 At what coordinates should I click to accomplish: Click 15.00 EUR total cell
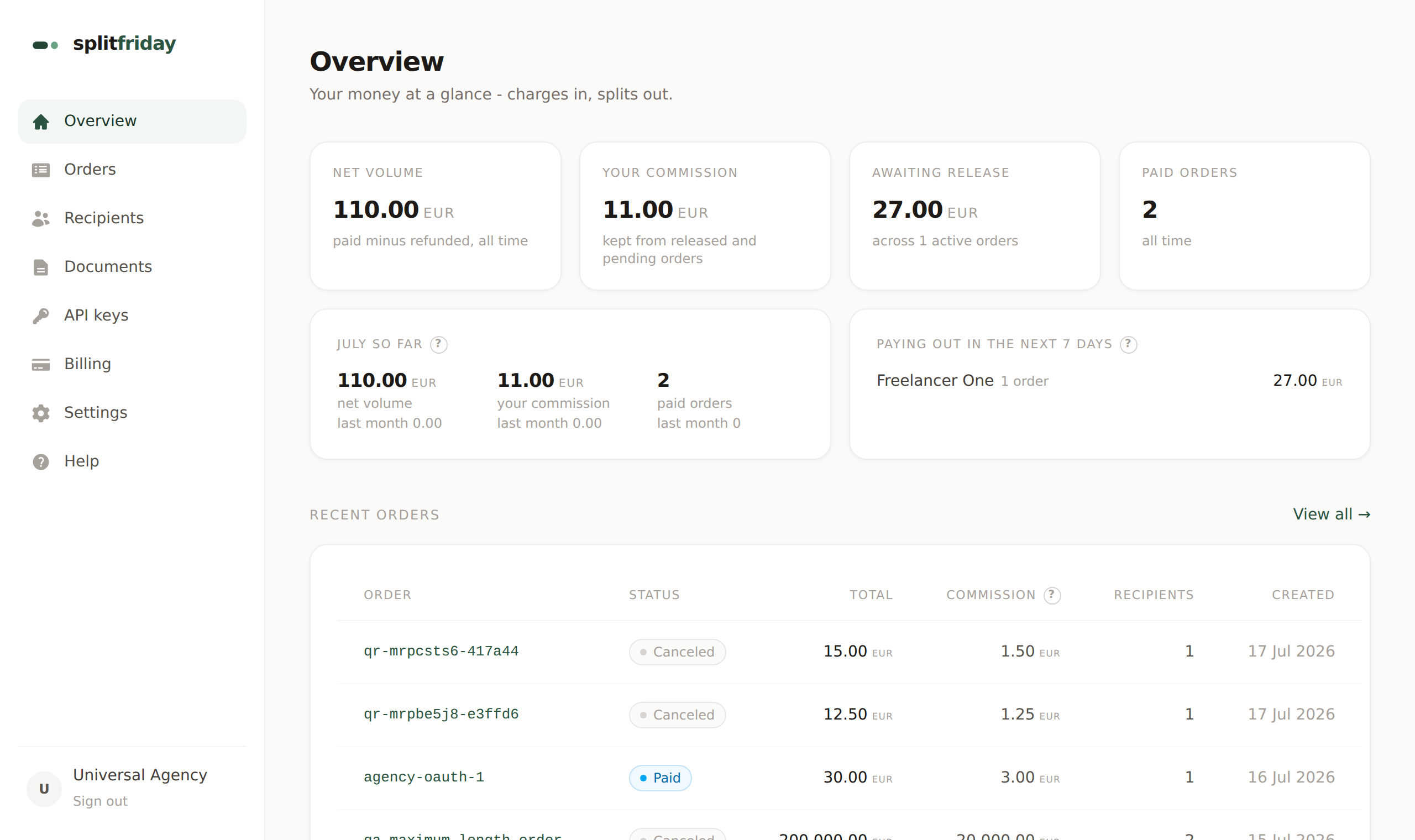pyautogui.click(x=857, y=652)
